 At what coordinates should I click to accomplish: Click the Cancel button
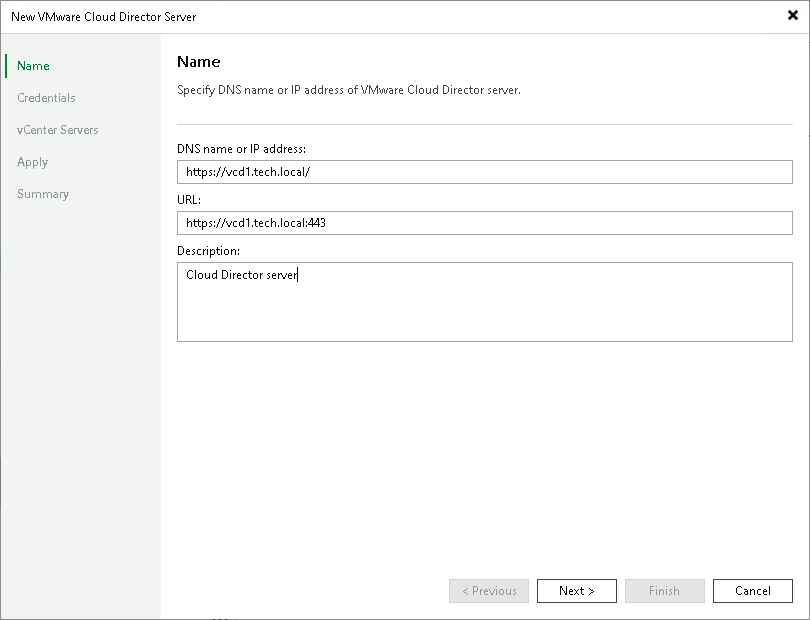(x=753, y=591)
